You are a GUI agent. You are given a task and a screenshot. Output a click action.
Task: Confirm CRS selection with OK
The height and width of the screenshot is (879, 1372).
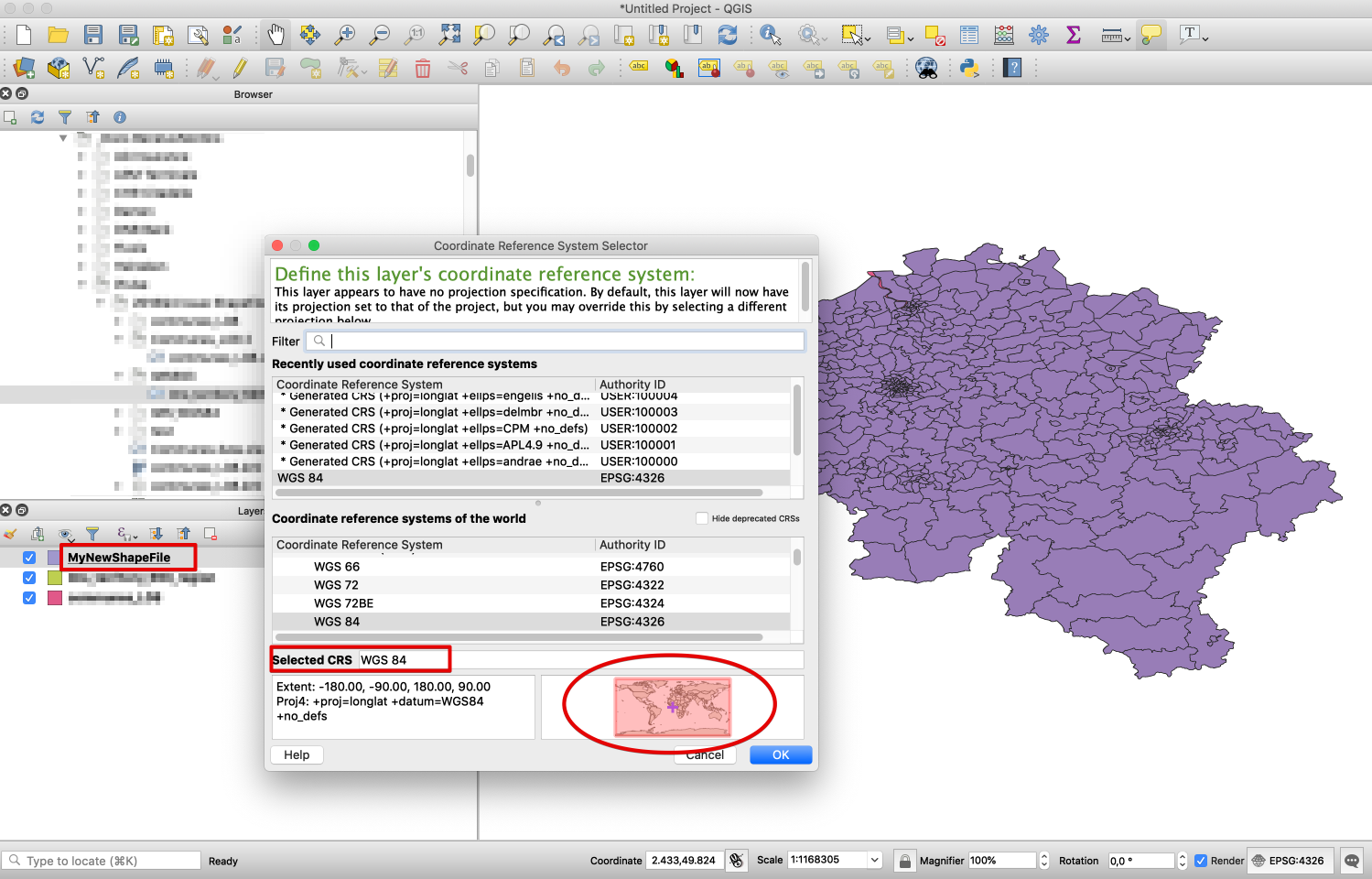[780, 754]
